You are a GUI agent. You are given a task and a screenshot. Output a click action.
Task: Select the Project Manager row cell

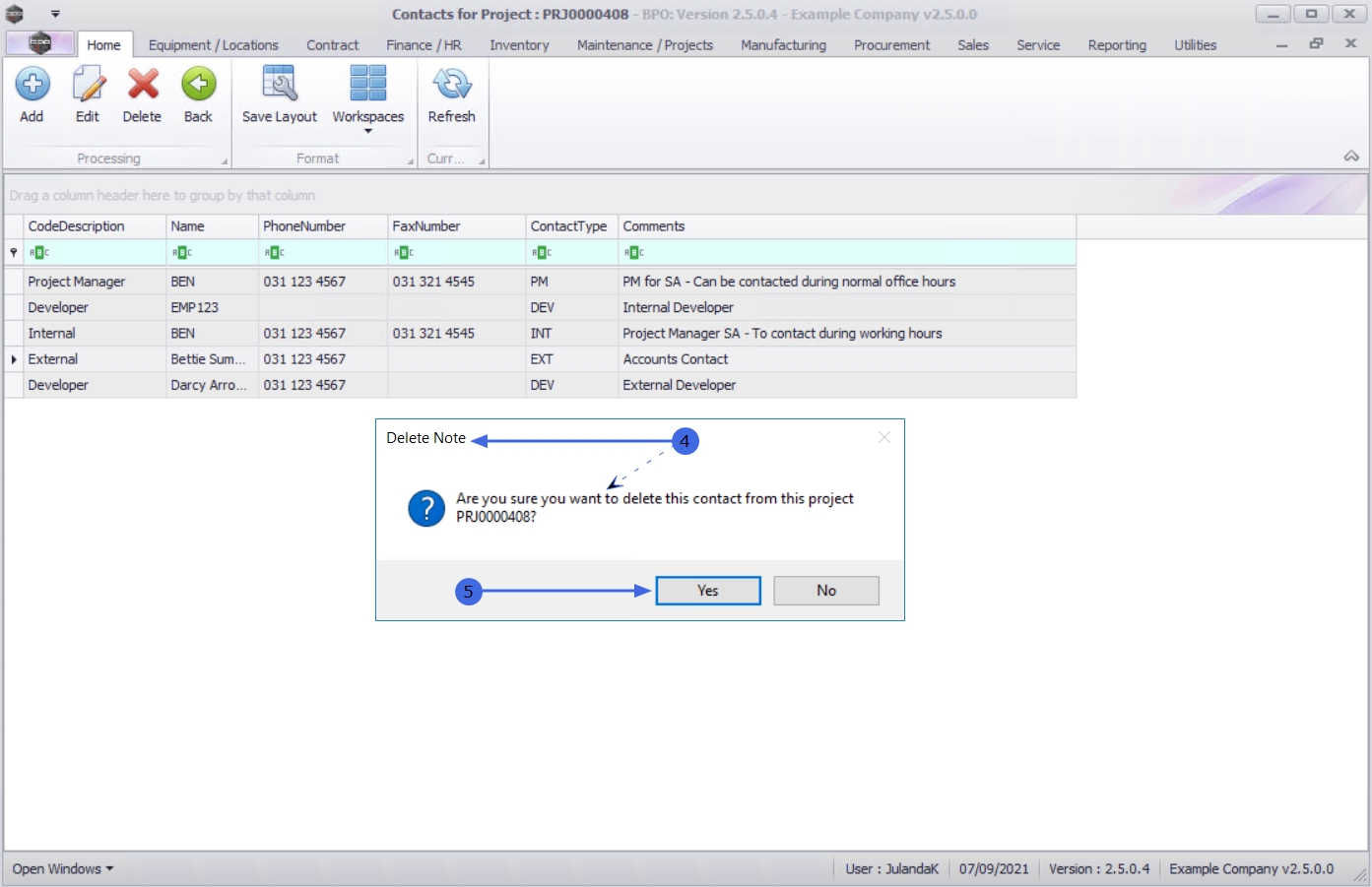95,282
